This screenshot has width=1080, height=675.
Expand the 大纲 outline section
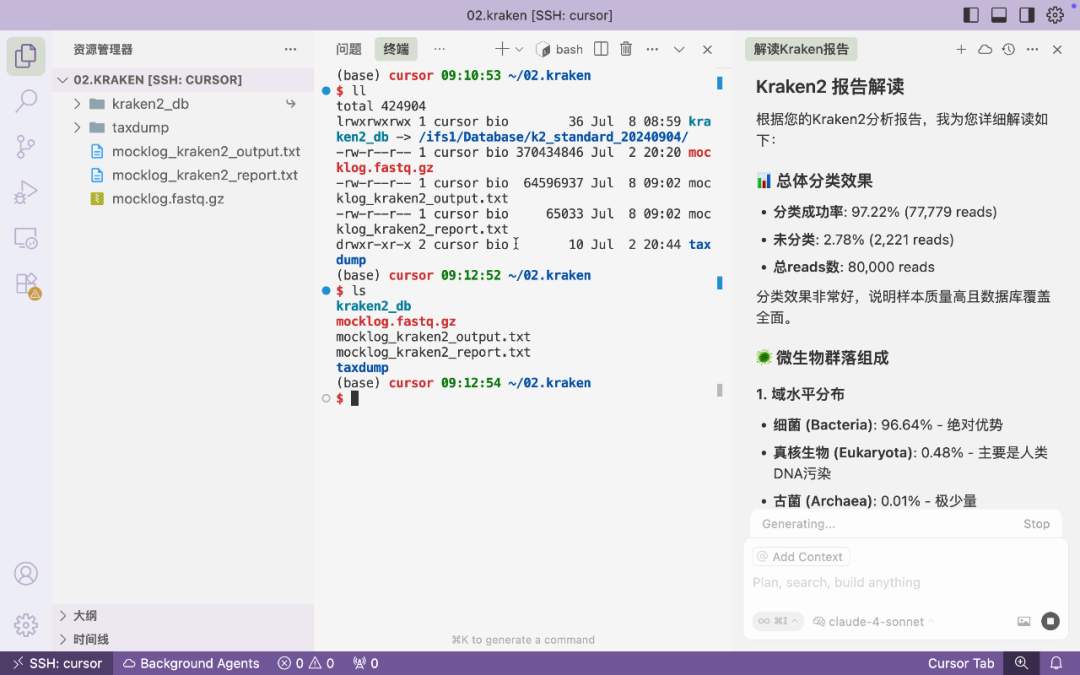coord(183,616)
